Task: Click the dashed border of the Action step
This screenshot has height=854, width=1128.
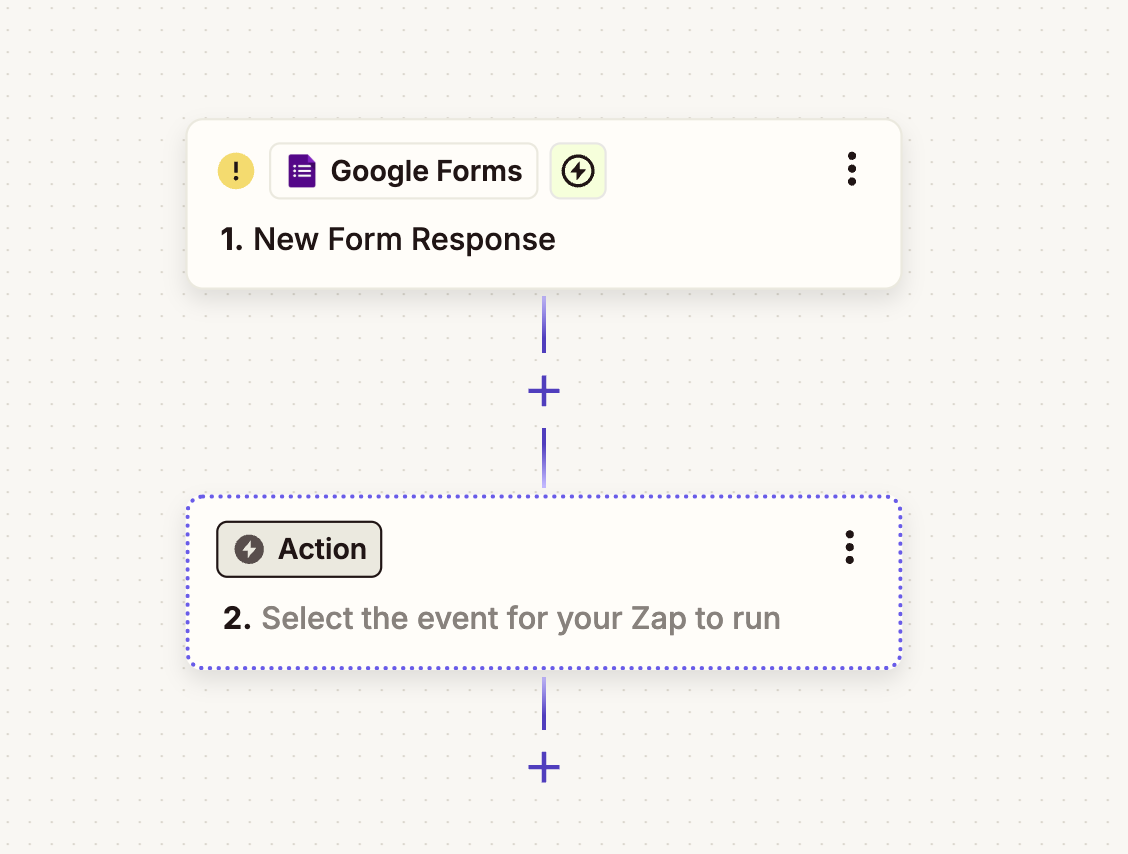Action: (544, 495)
